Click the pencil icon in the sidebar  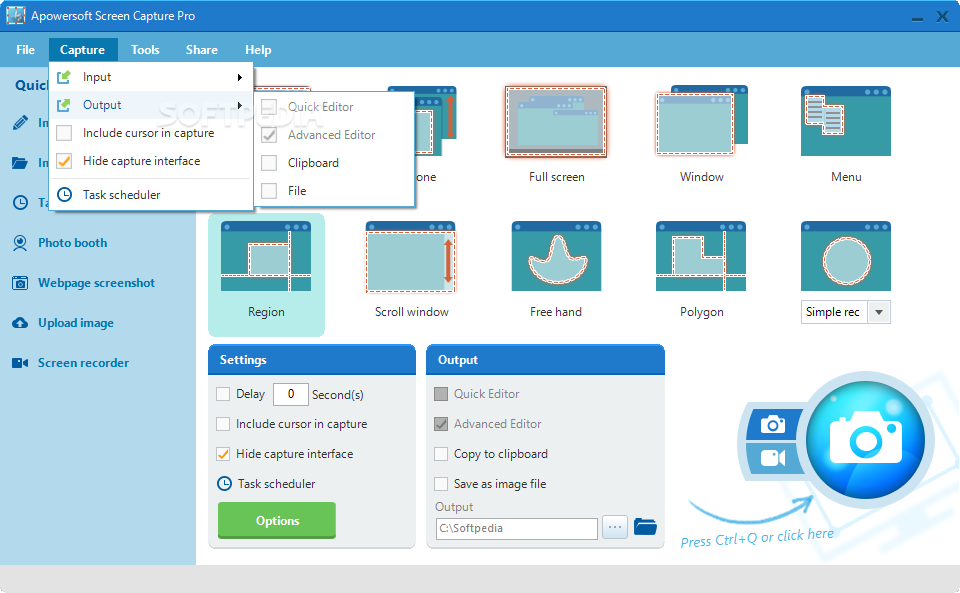tap(20, 122)
